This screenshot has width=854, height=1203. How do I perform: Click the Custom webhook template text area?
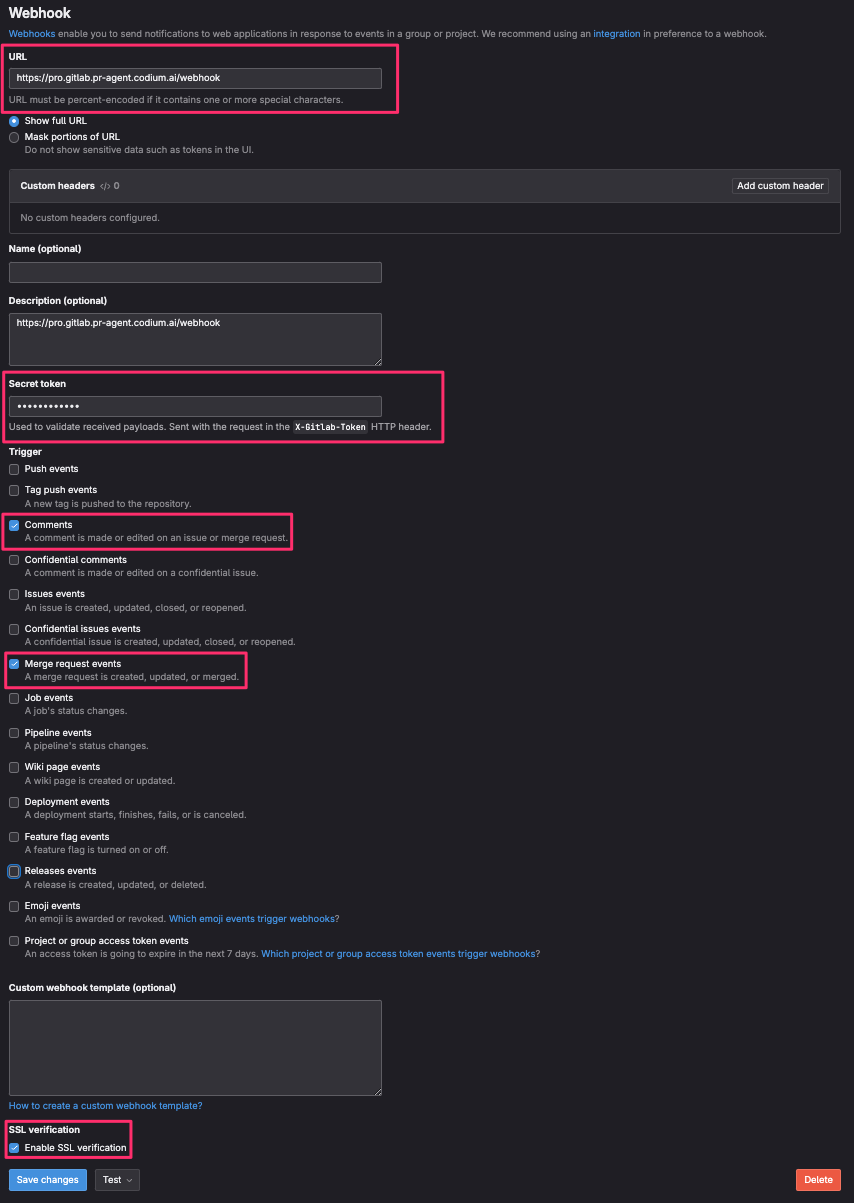(x=195, y=1047)
